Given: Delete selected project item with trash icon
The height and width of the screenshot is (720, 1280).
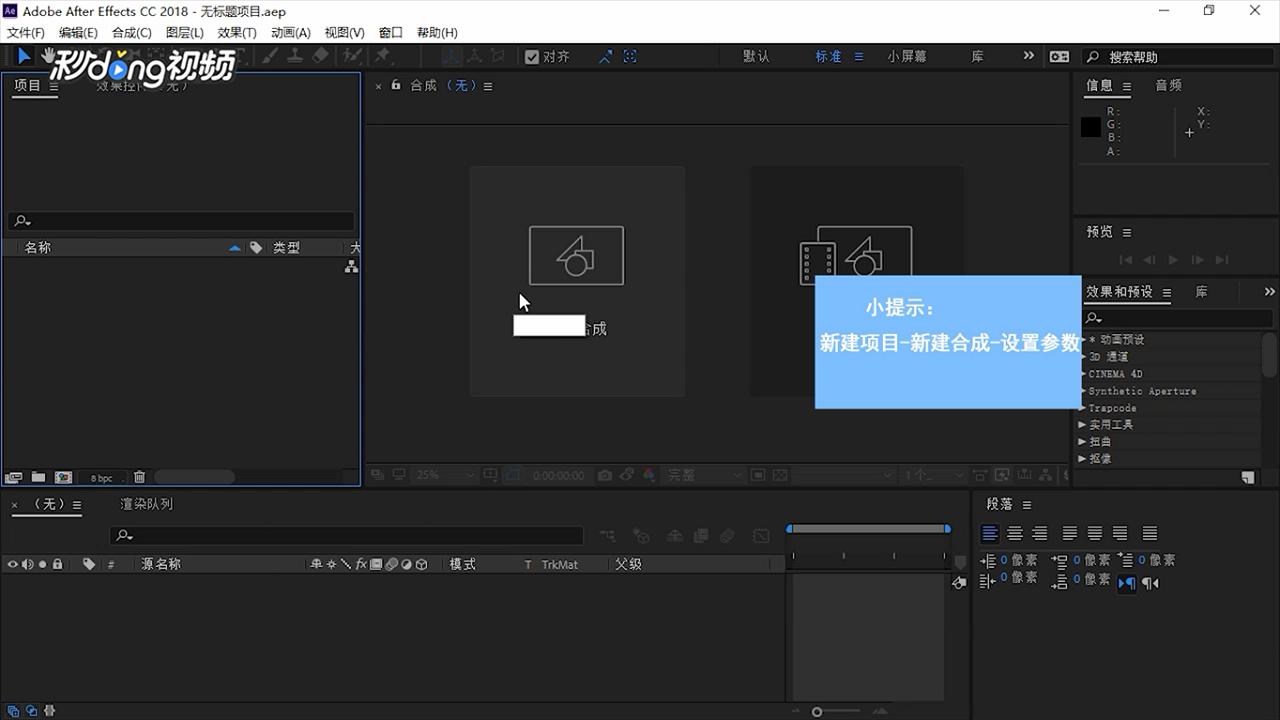Looking at the screenshot, I should point(139,477).
